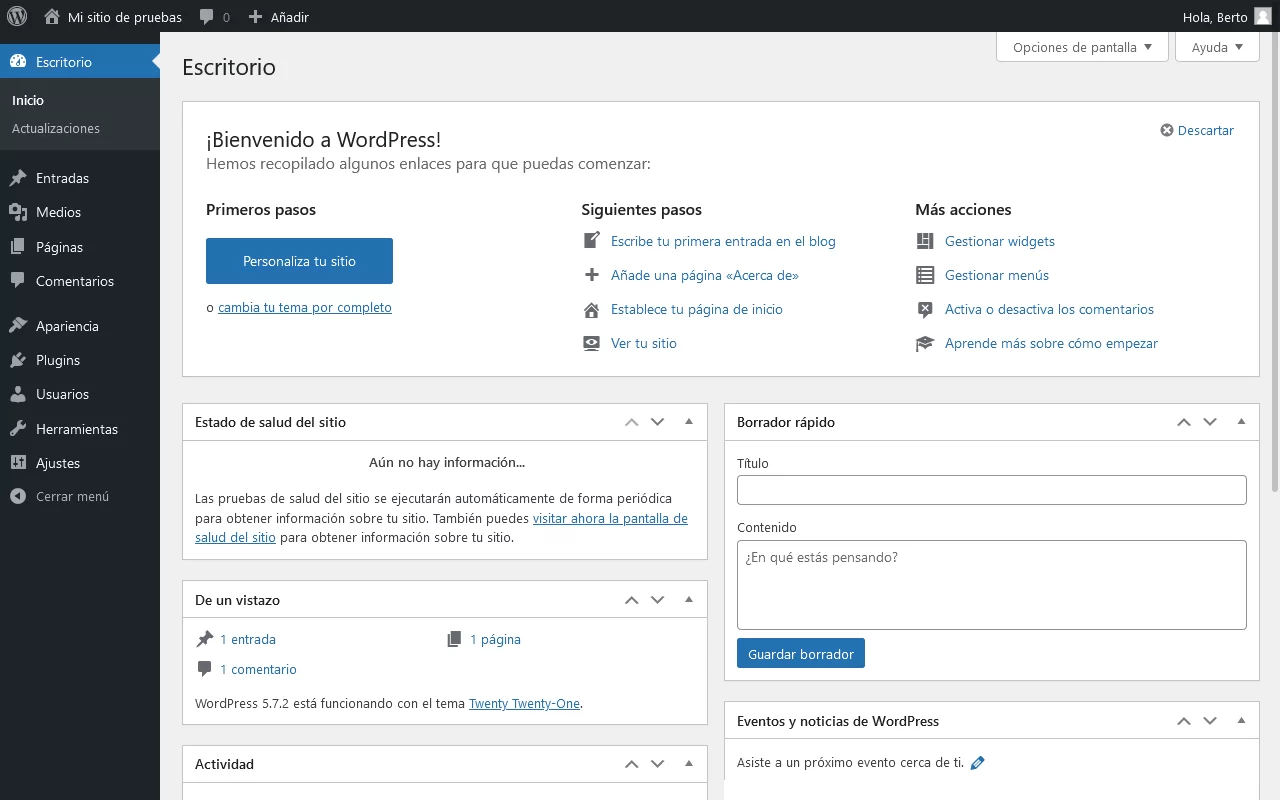Click the Escritorio dashboard gauge icon
This screenshot has height=800, width=1280.
(x=18, y=62)
